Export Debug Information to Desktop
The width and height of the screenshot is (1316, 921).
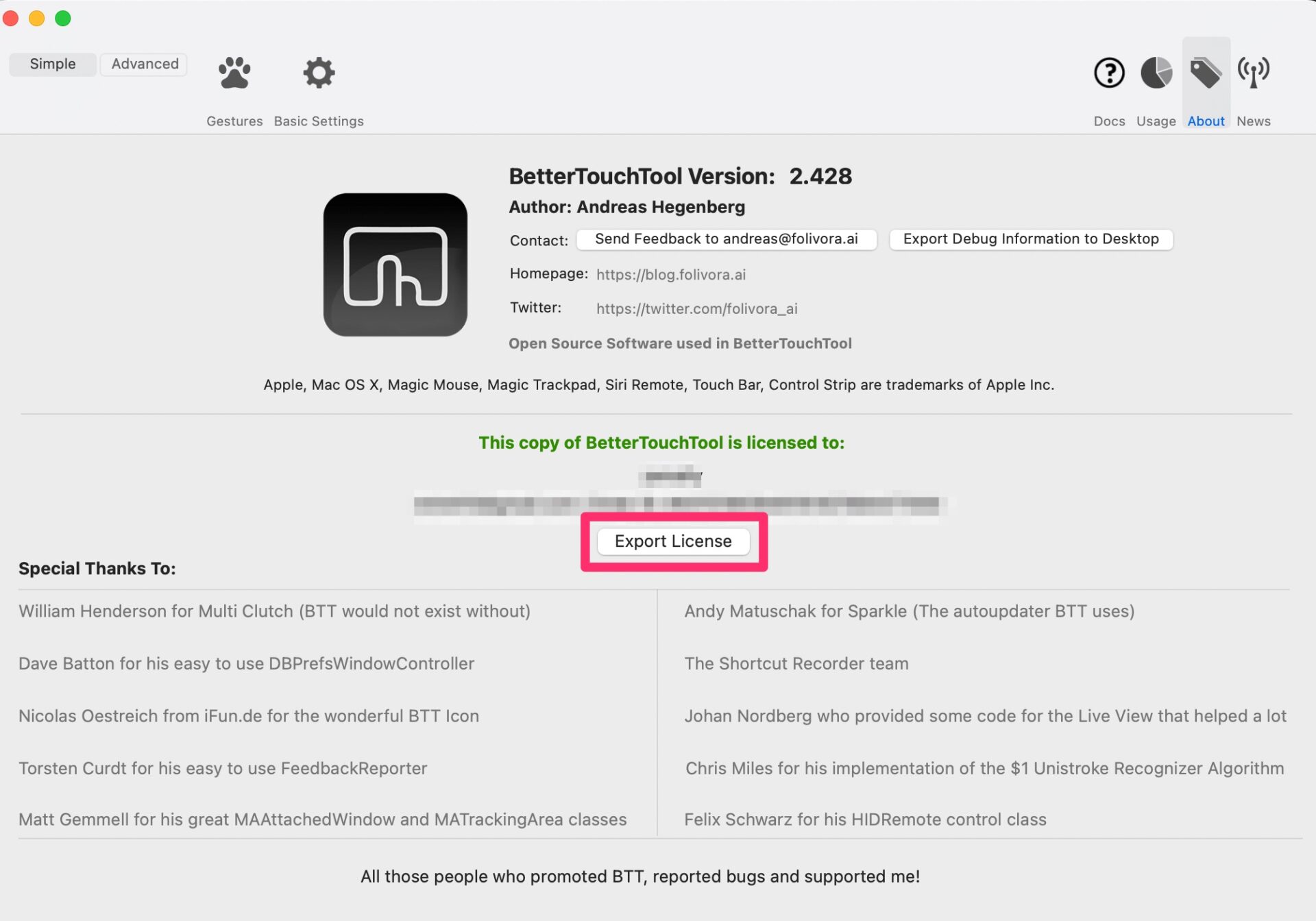[x=1031, y=238]
